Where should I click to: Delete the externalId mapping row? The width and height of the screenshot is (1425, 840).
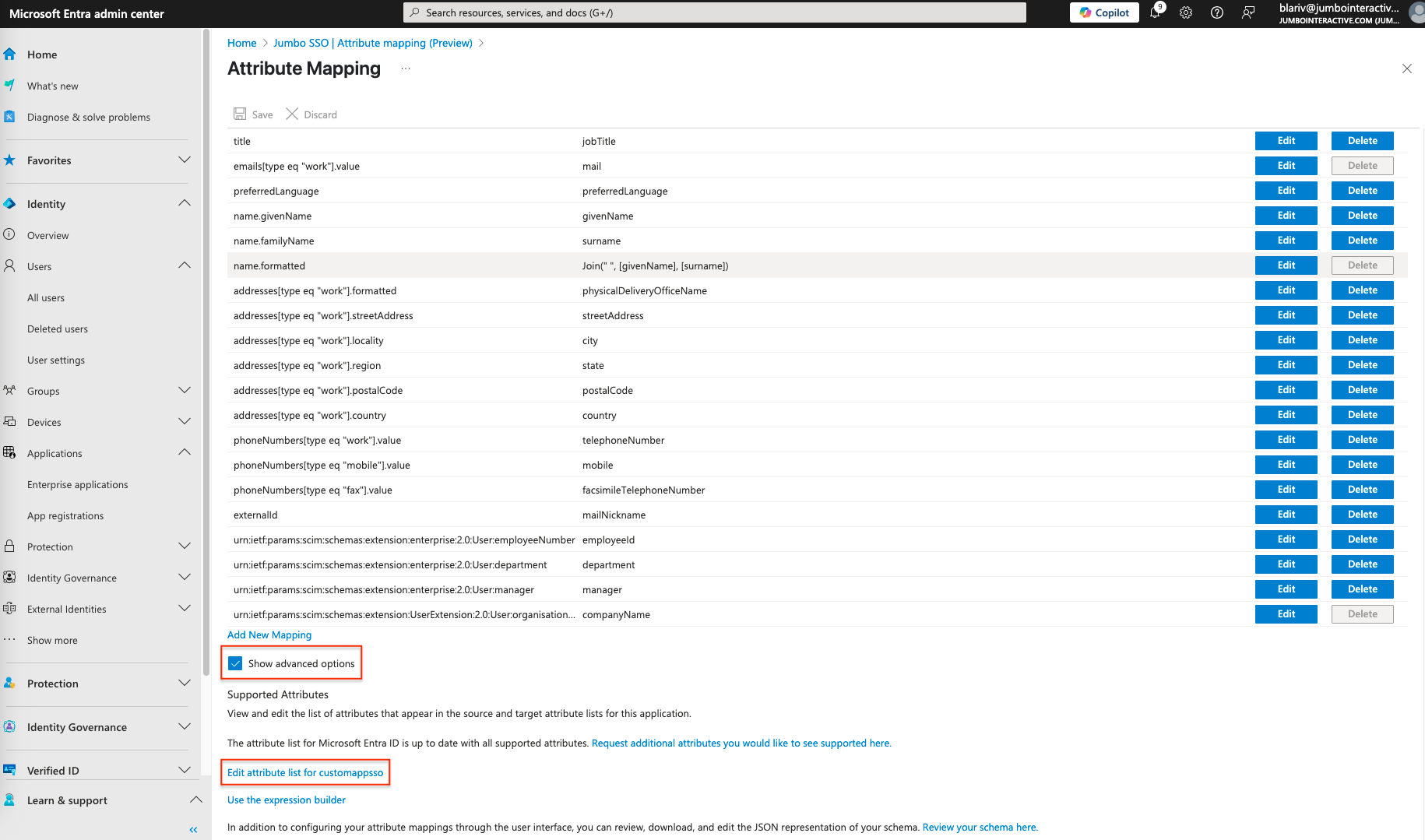[1362, 515]
